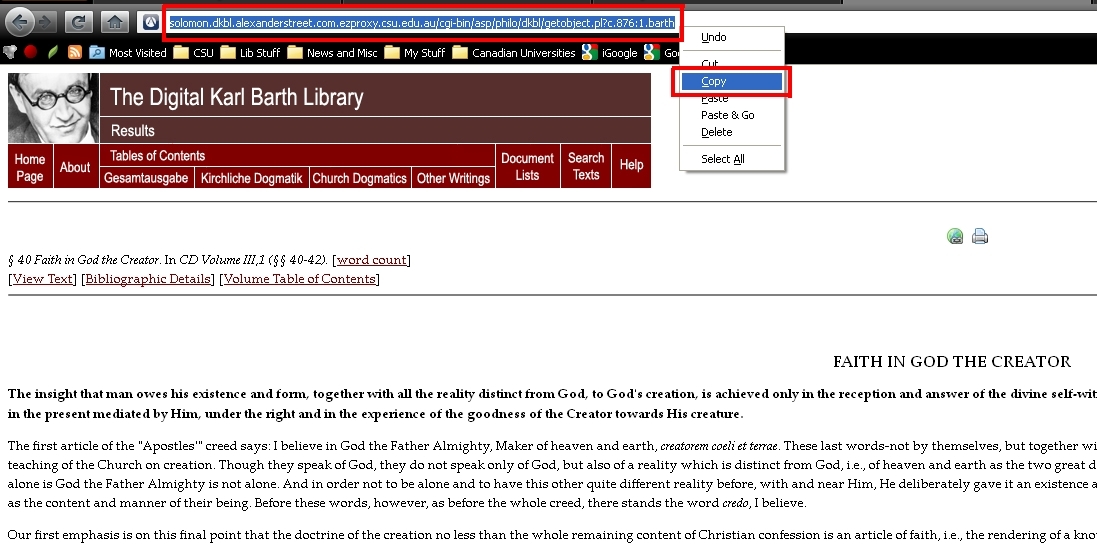The width and height of the screenshot is (1097, 545).
Task: Choose Copy in the context menu
Action: [732, 81]
